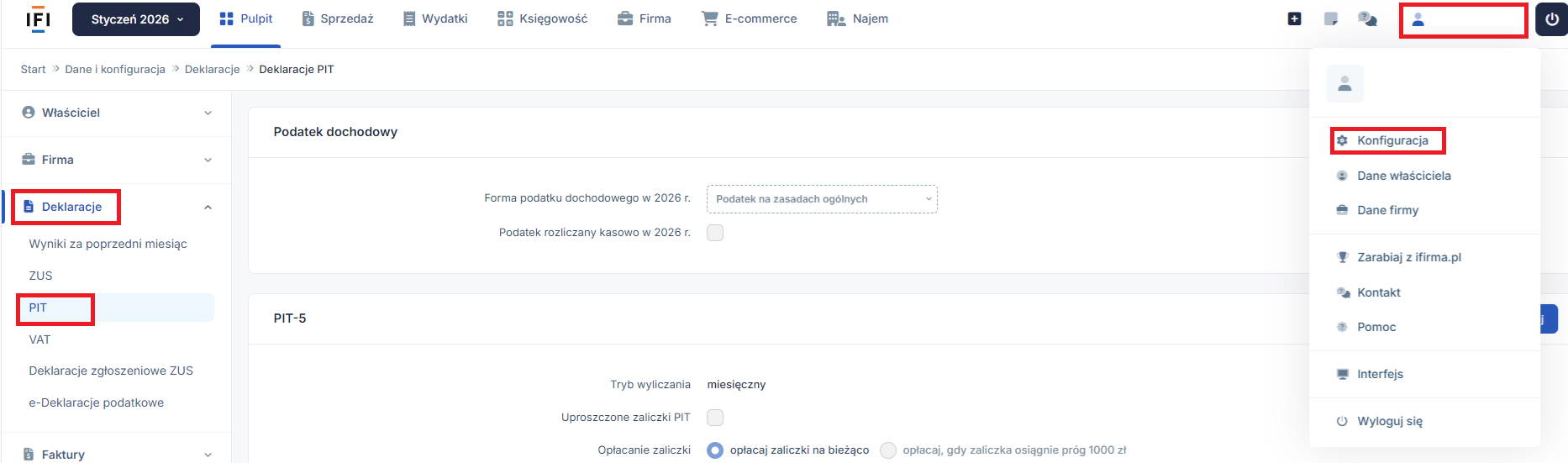Click the power icon button
Screen dimensions: 1568x463
[1551, 19]
